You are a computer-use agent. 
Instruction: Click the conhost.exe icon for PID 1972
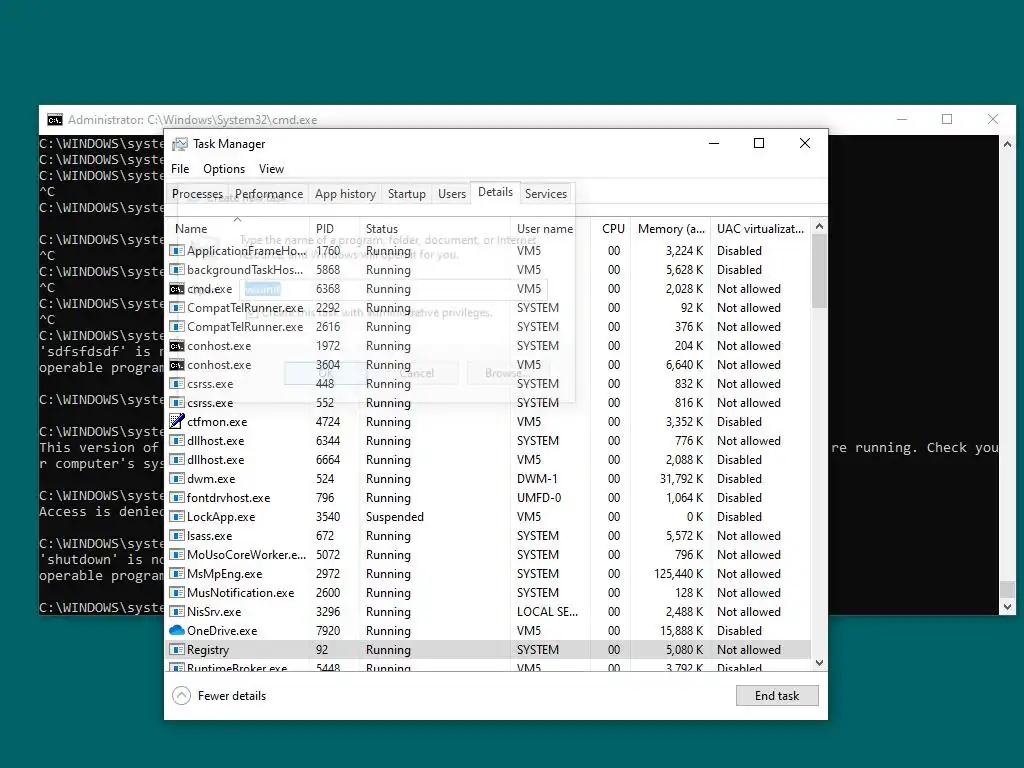tap(176, 345)
